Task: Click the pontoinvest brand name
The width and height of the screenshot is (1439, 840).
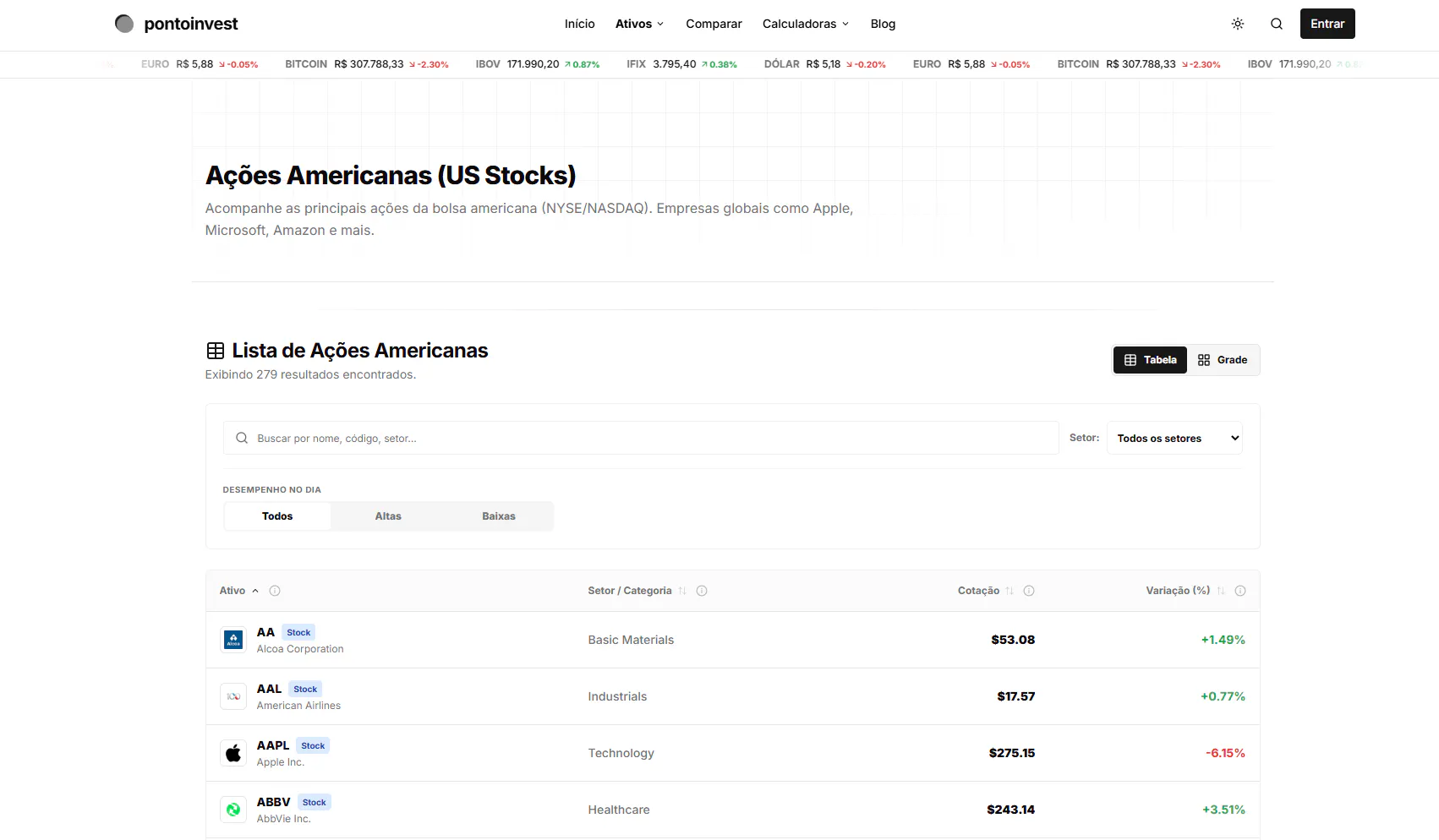Action: 191,24
